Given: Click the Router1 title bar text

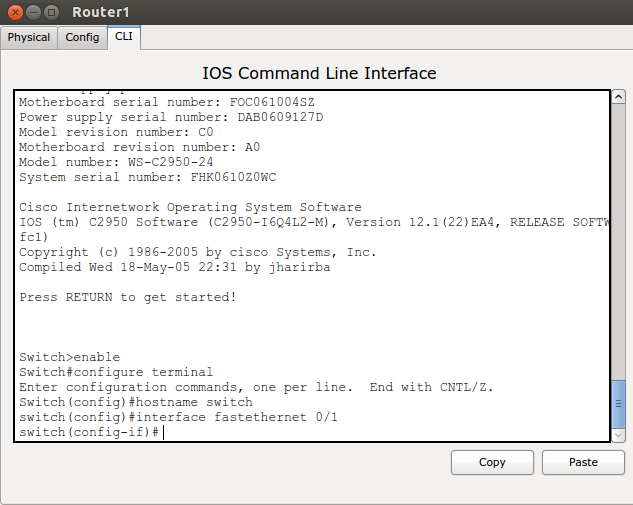Looking at the screenshot, I should [100, 12].
